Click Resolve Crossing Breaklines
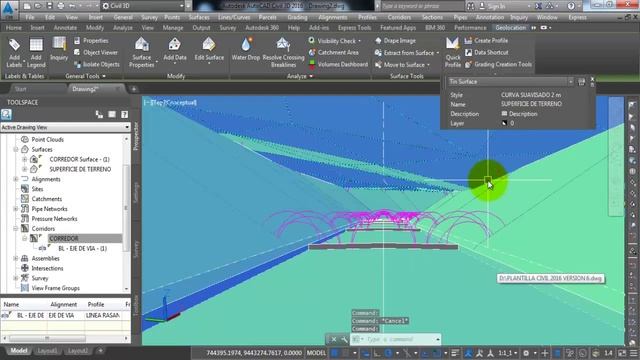 tap(283, 52)
